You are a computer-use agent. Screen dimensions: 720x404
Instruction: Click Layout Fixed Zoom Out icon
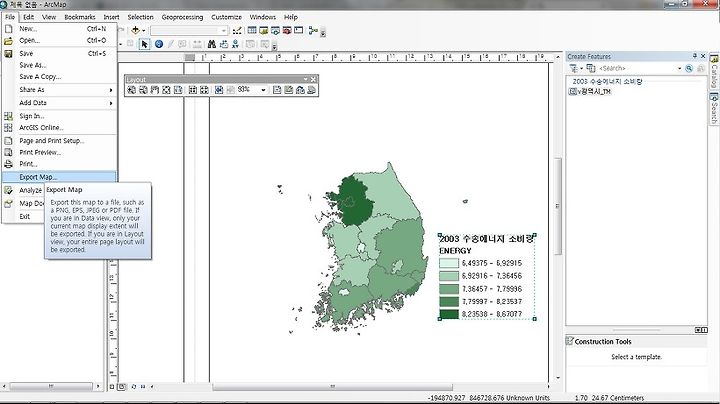[x=204, y=90]
